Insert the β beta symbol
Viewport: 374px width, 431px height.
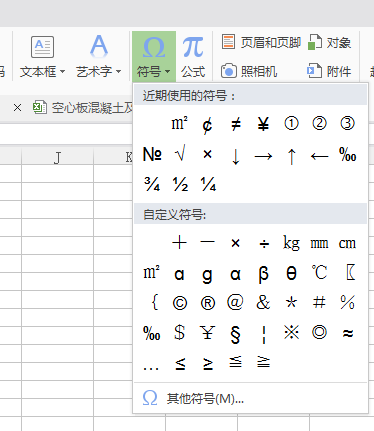(x=263, y=275)
